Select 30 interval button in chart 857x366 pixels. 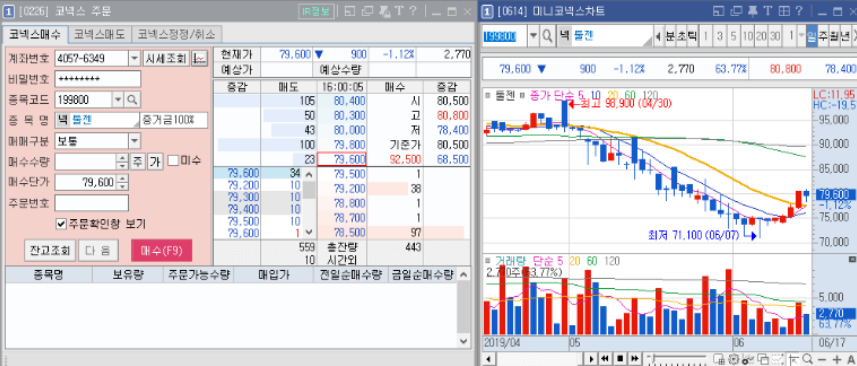click(774, 37)
